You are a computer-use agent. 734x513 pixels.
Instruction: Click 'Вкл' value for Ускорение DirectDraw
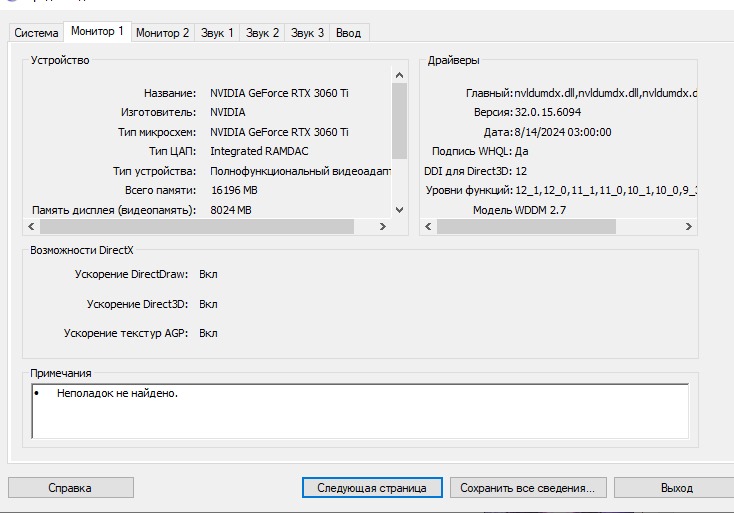[208, 274]
